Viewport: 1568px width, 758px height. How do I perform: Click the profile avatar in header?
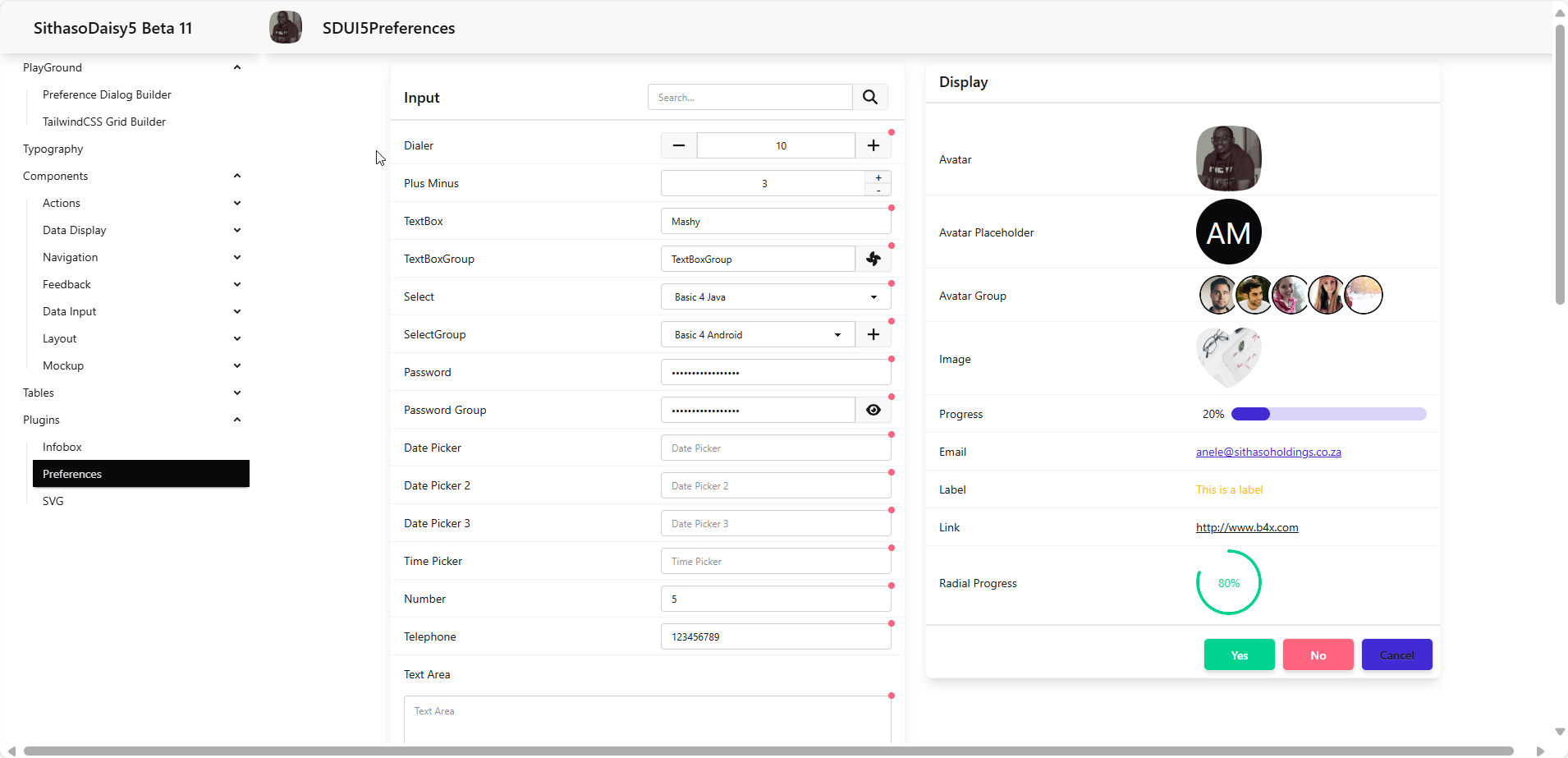286,28
